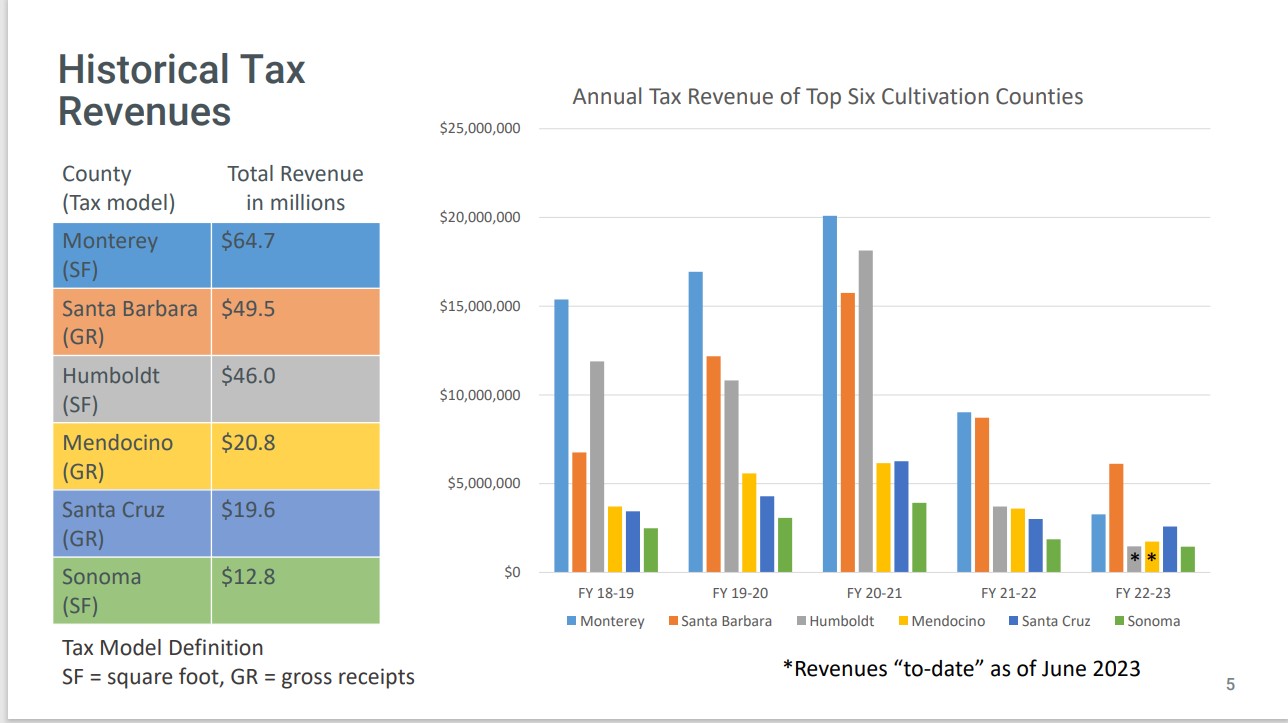Click the Sonoma green legend swatch

click(1119, 621)
